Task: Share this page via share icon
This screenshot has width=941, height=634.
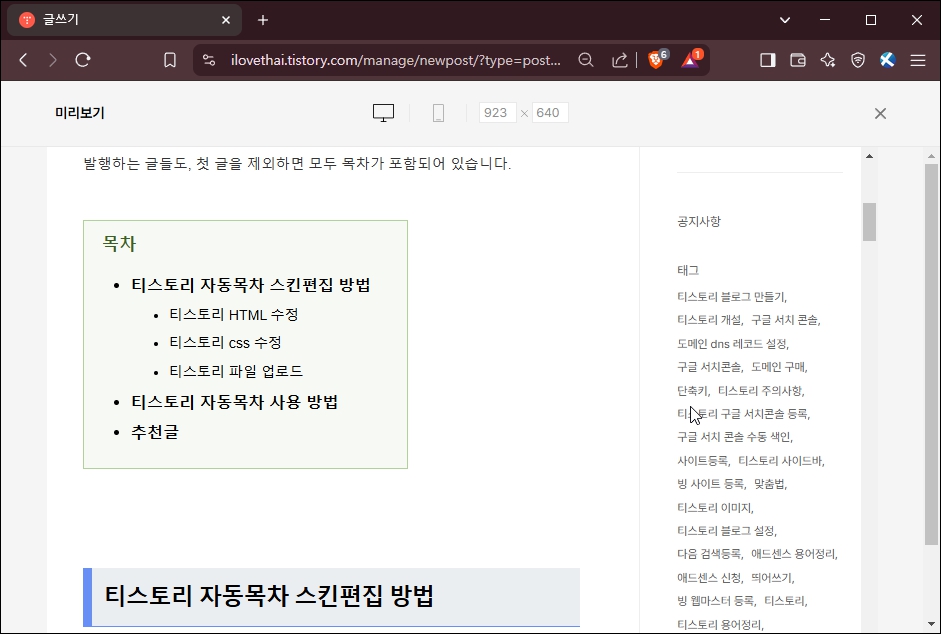Action: click(x=619, y=60)
